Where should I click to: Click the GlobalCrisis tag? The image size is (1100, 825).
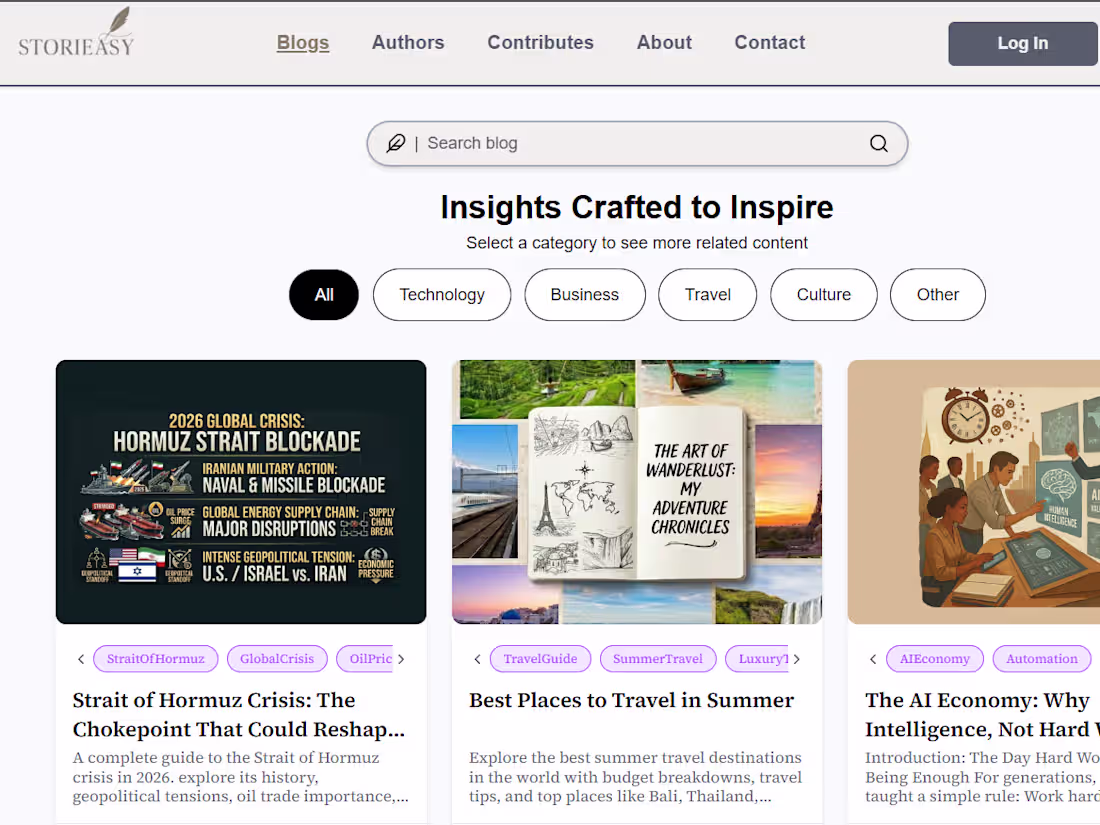(x=277, y=659)
